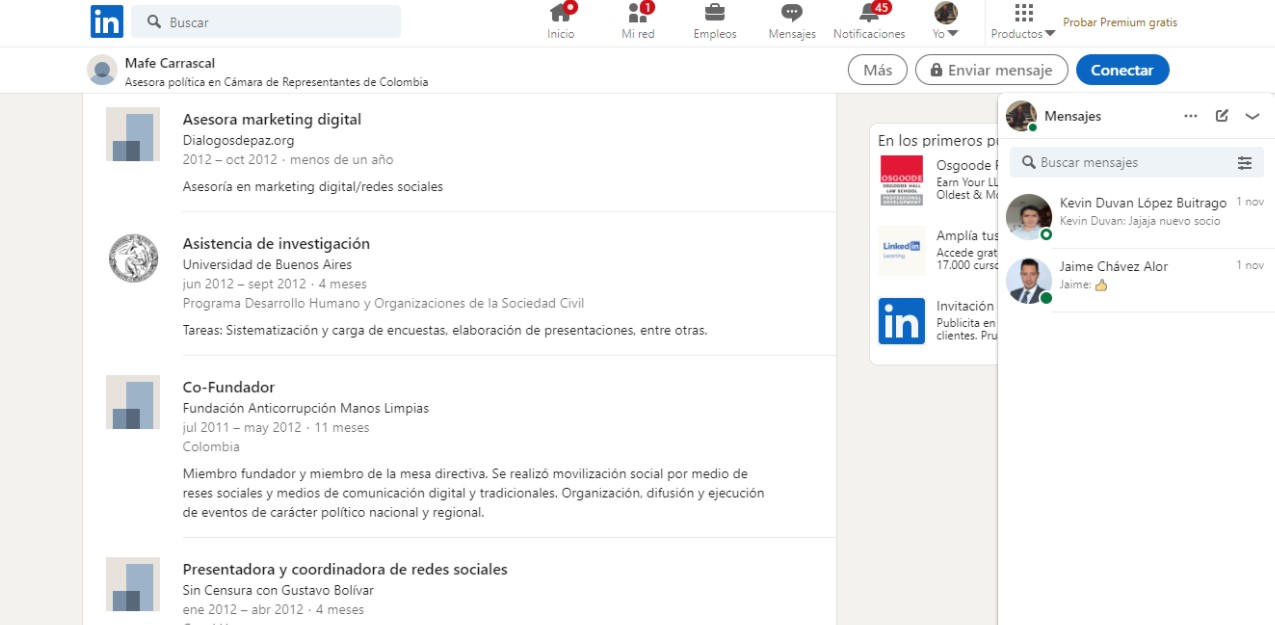
Task: Click the LinkedIn logo
Action: pyautogui.click(x=106, y=21)
